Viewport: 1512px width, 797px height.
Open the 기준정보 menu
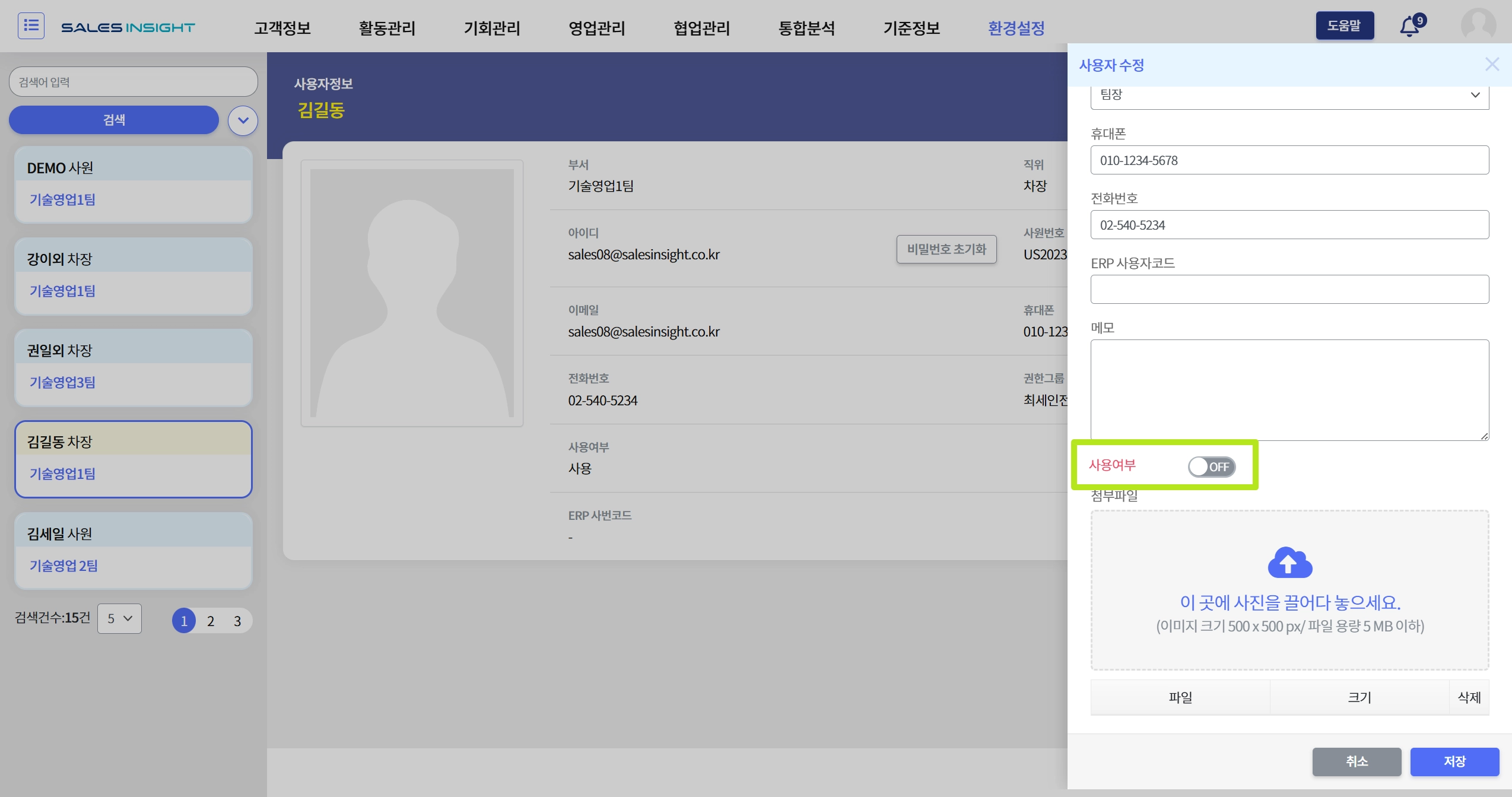tap(912, 27)
